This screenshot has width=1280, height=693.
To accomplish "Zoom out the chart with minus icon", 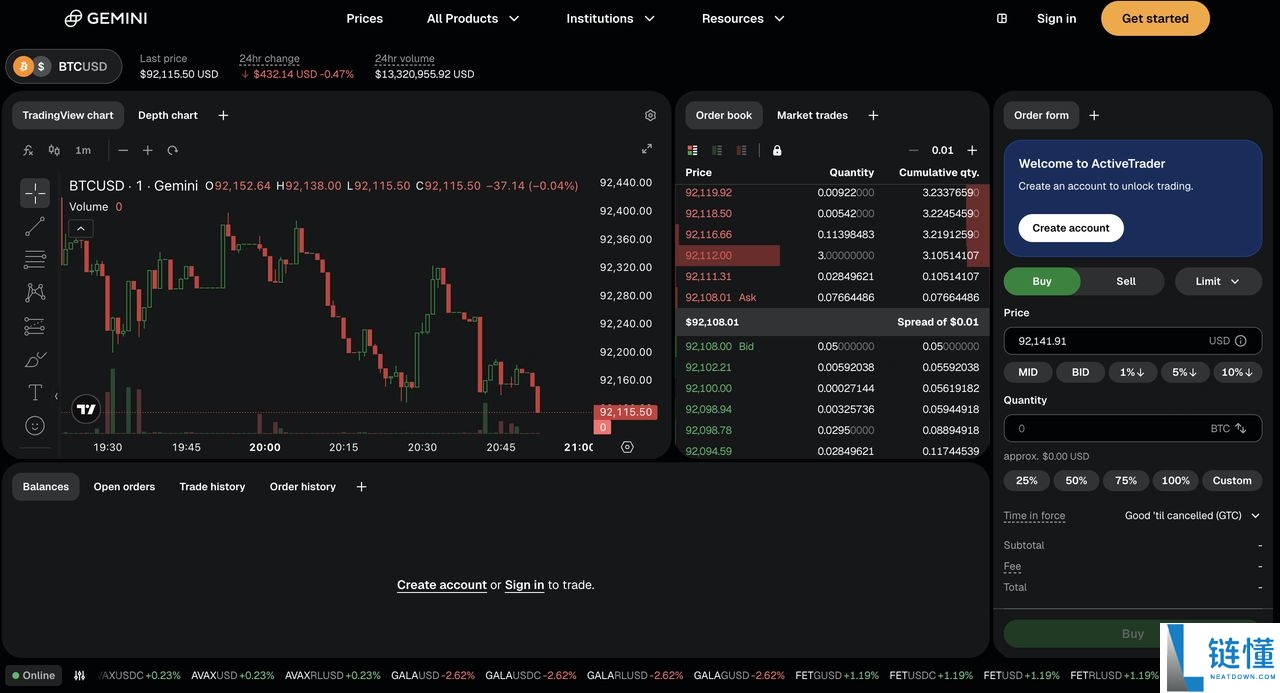I will tap(123, 150).
